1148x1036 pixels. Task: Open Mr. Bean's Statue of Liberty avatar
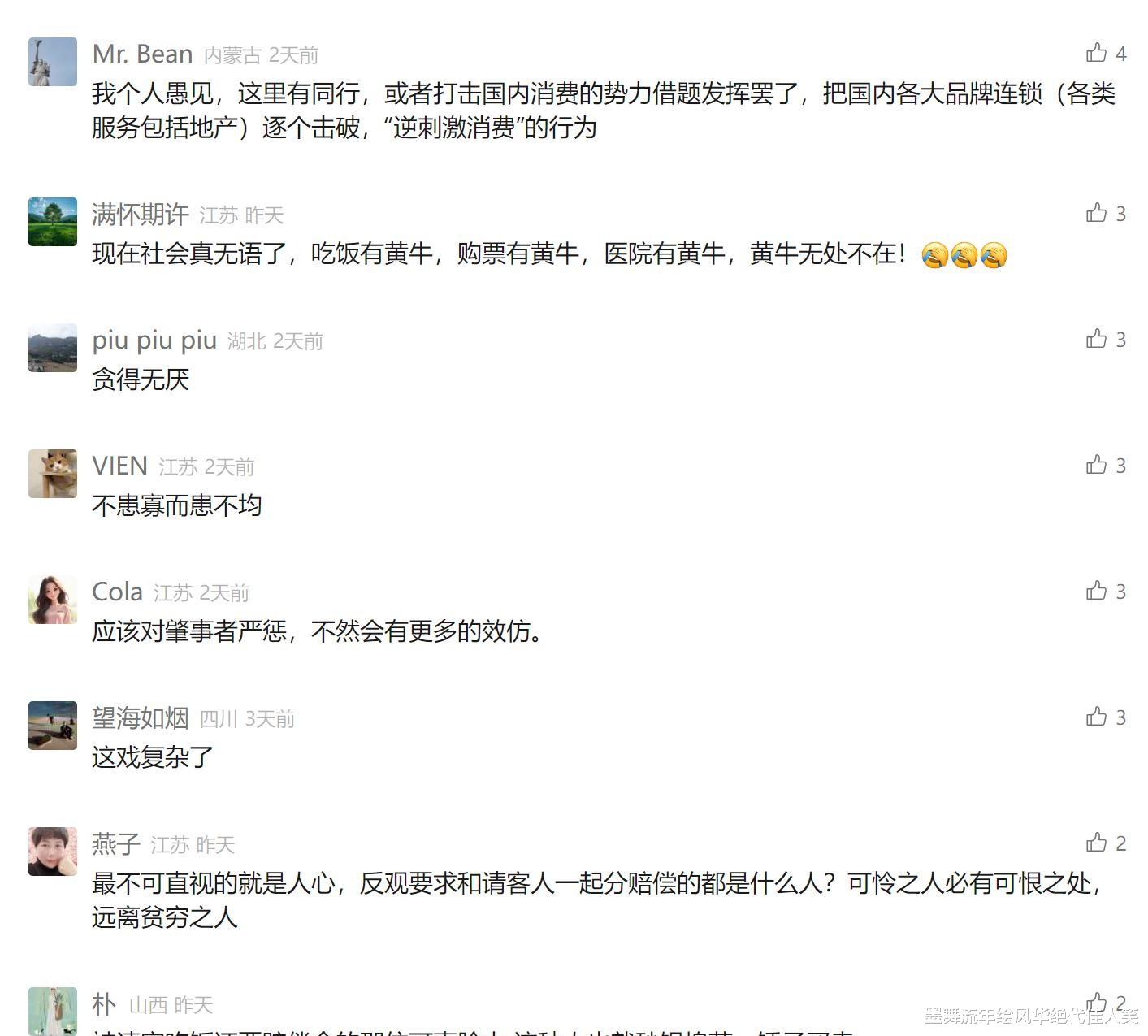[x=53, y=62]
